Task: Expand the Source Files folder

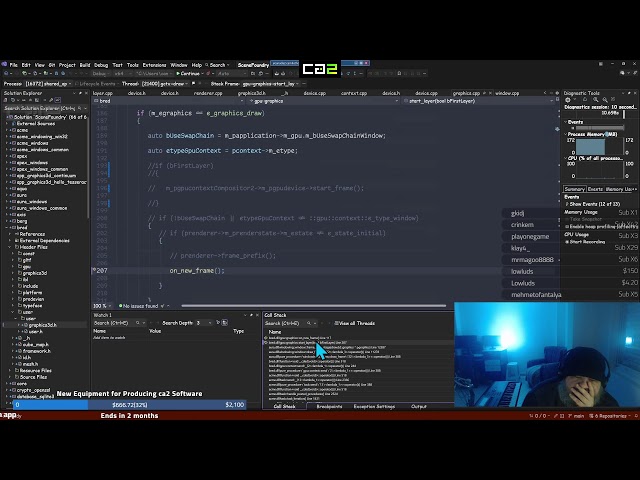Action: pyautogui.click(x=11, y=377)
